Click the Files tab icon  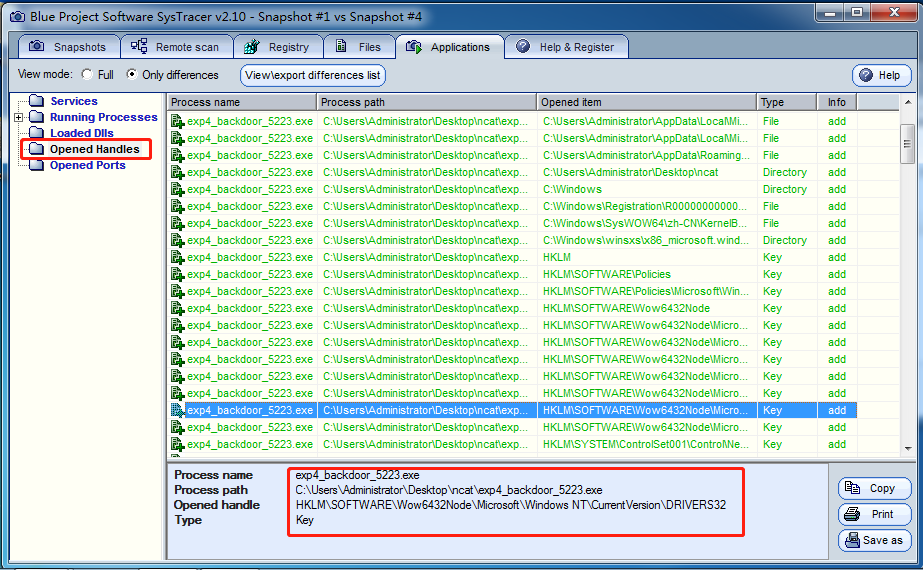tap(341, 46)
